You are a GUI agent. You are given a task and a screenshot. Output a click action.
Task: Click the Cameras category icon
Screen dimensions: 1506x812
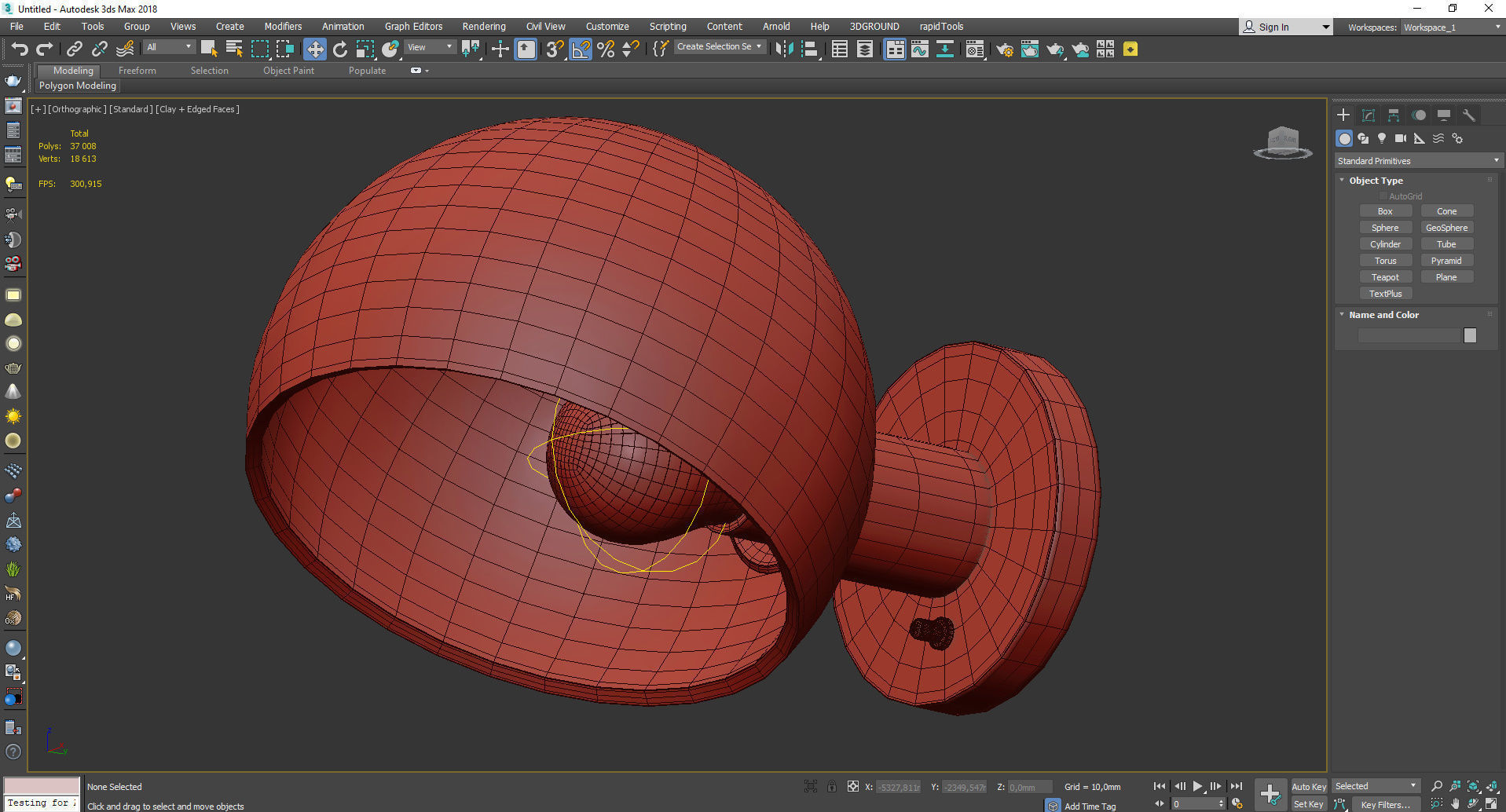1400,138
